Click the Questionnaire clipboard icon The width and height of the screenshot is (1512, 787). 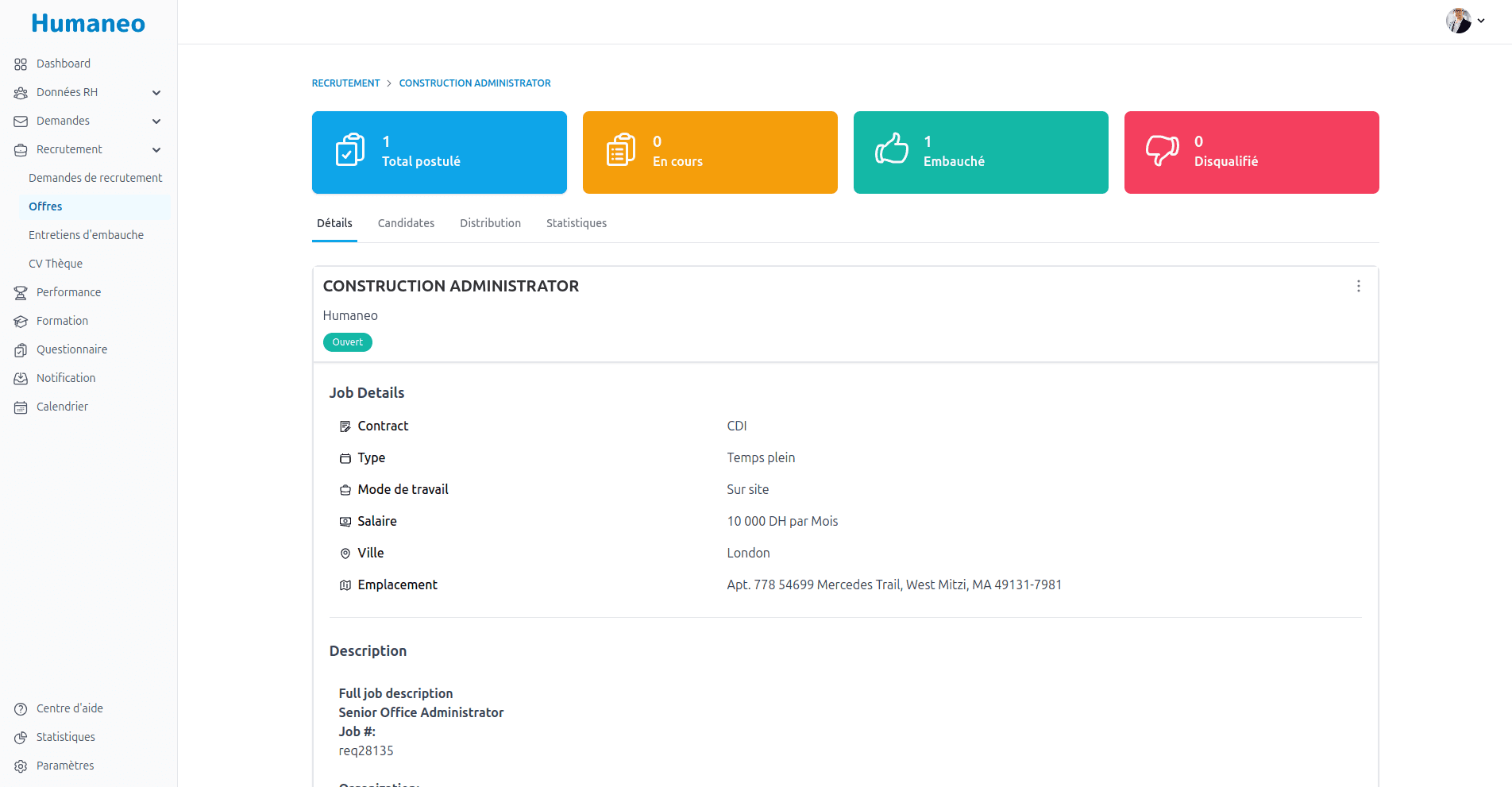click(21, 350)
